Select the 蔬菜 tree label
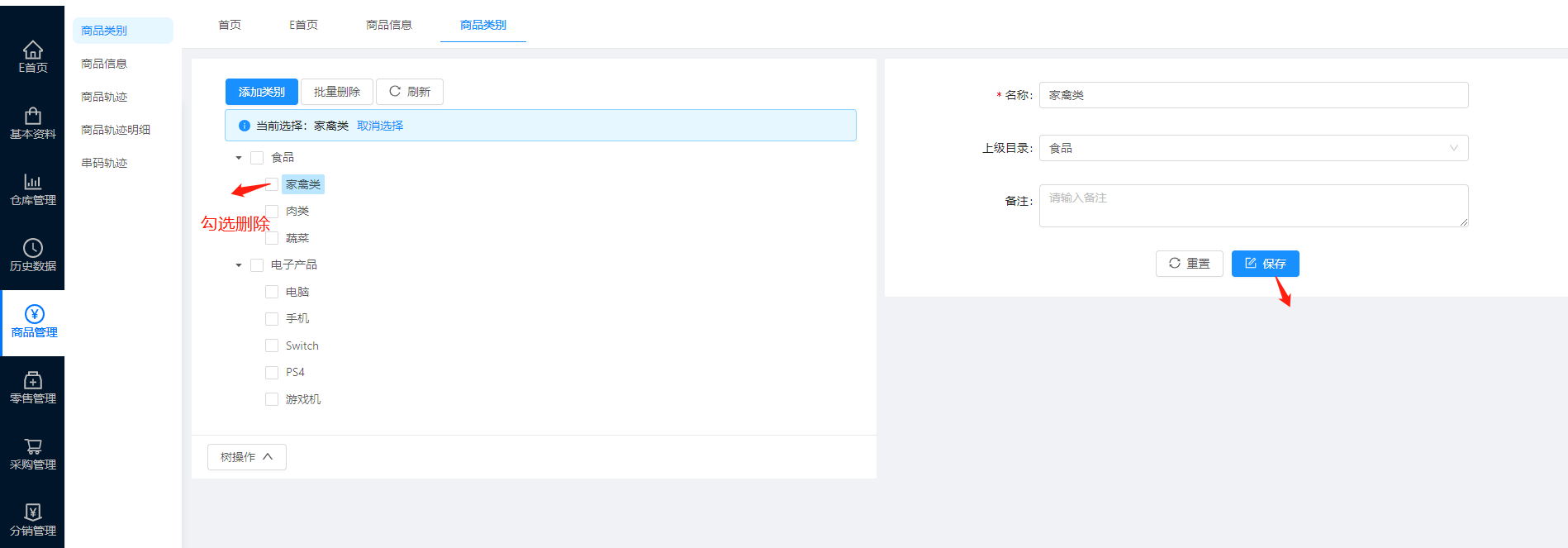 click(297, 238)
